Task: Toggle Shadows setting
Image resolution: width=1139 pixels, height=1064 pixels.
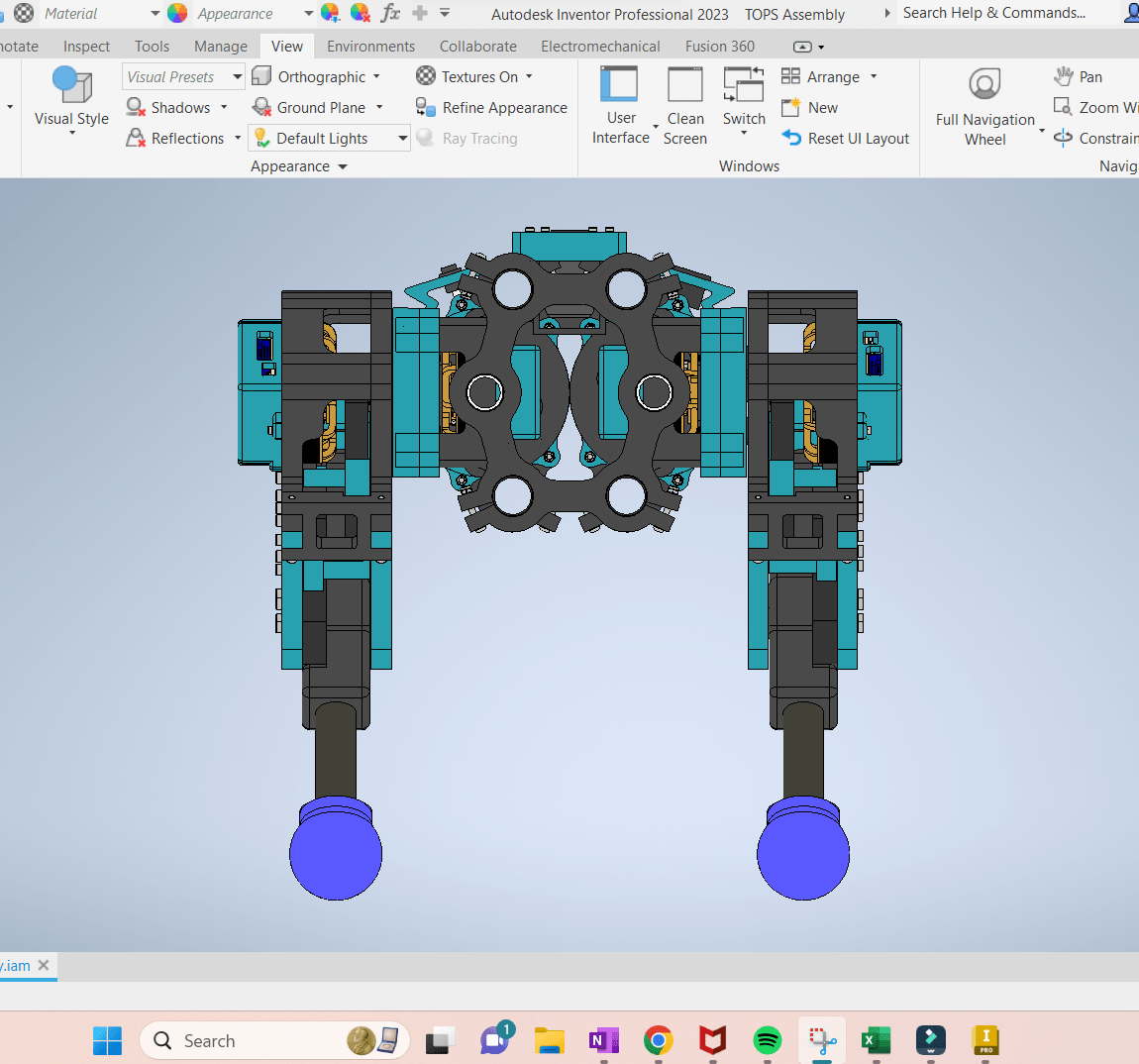Action: coord(169,108)
